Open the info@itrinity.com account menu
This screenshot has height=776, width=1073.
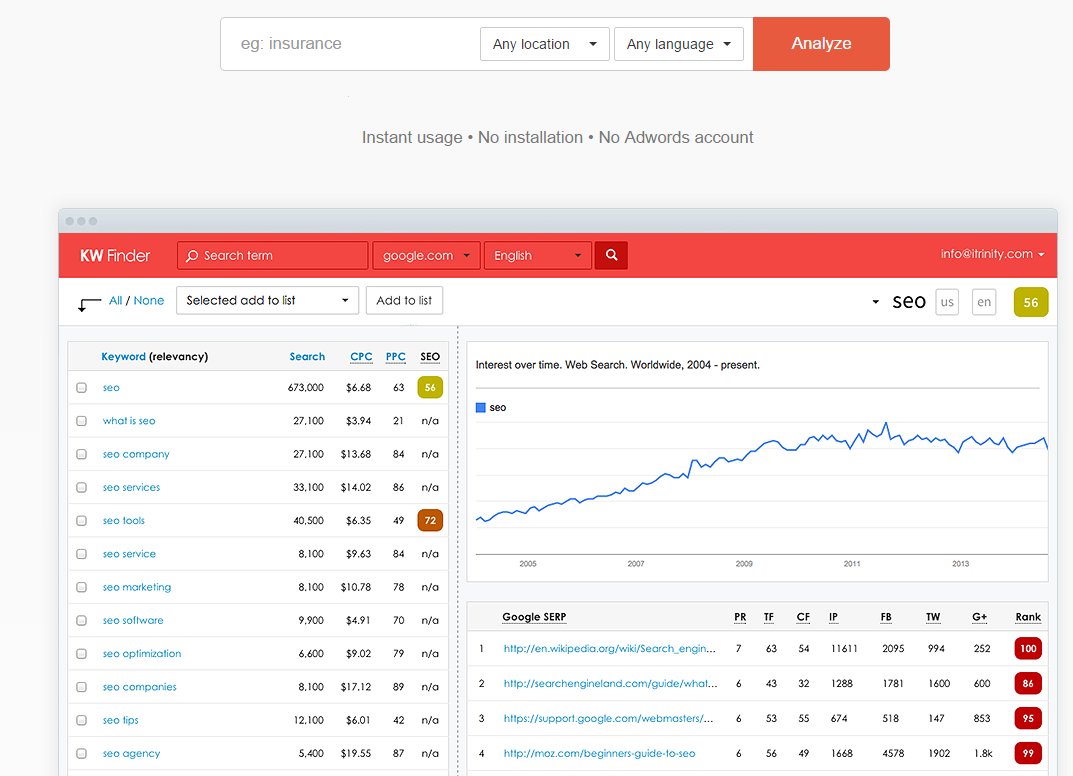point(992,254)
